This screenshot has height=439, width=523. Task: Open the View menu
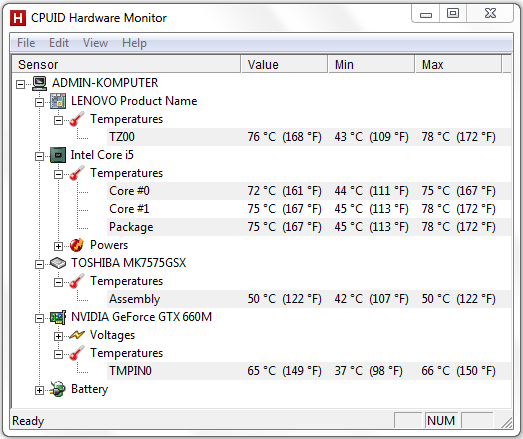[x=95, y=43]
